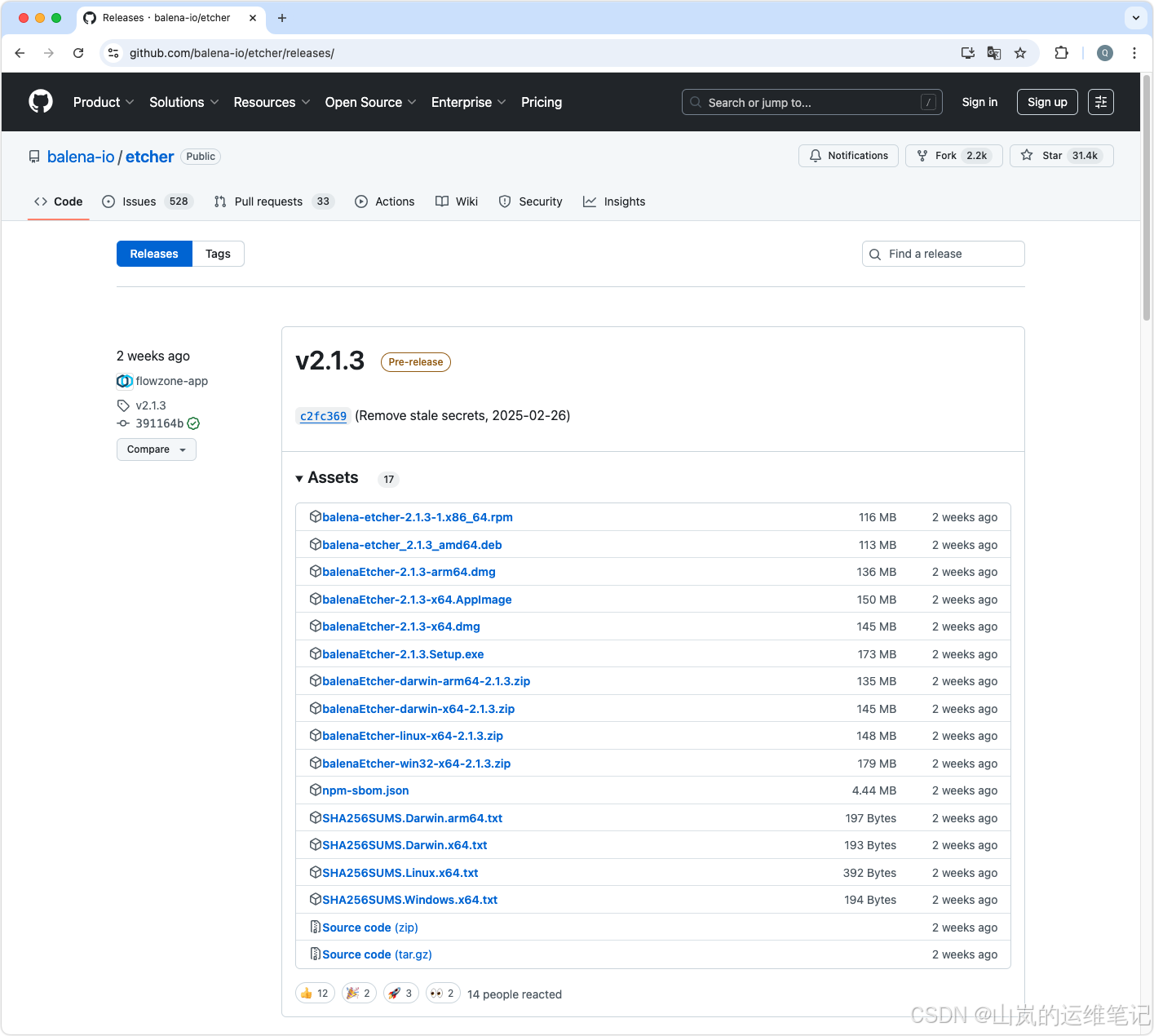Image resolution: width=1154 pixels, height=1036 pixels.
Task: Click the 391164b commit hash in sidebar
Action: coord(159,423)
